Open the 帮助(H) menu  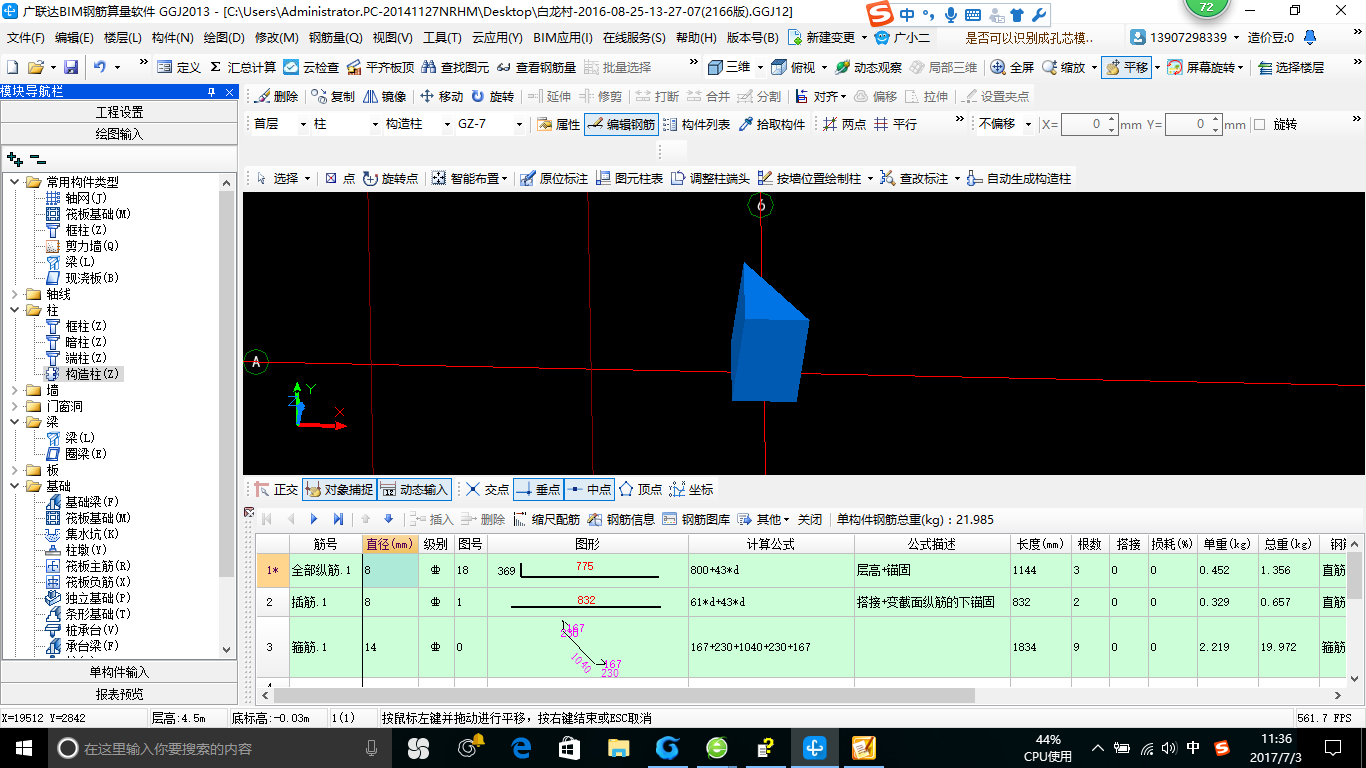pyautogui.click(x=696, y=38)
